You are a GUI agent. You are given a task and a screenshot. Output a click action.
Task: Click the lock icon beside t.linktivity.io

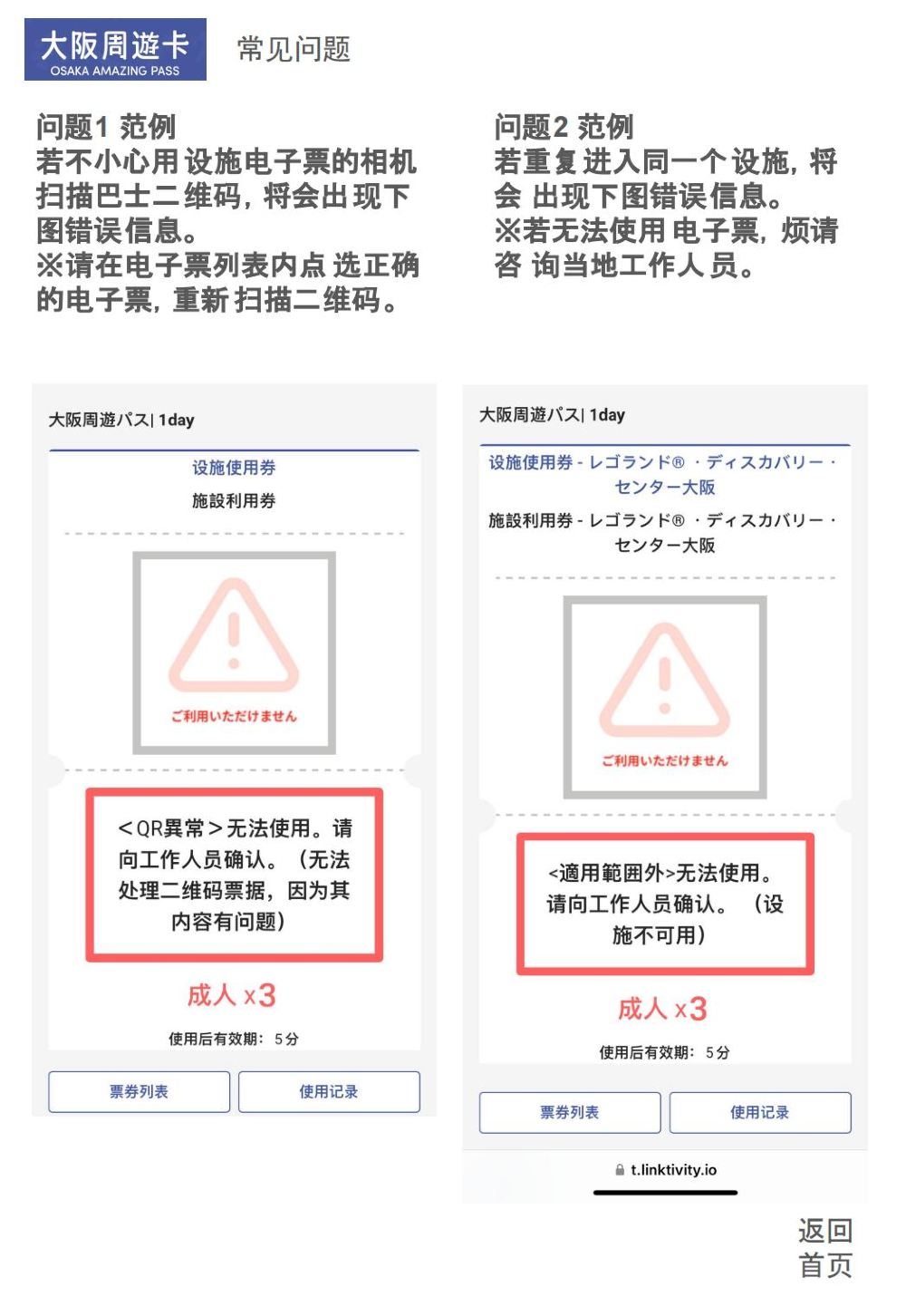(620, 1170)
